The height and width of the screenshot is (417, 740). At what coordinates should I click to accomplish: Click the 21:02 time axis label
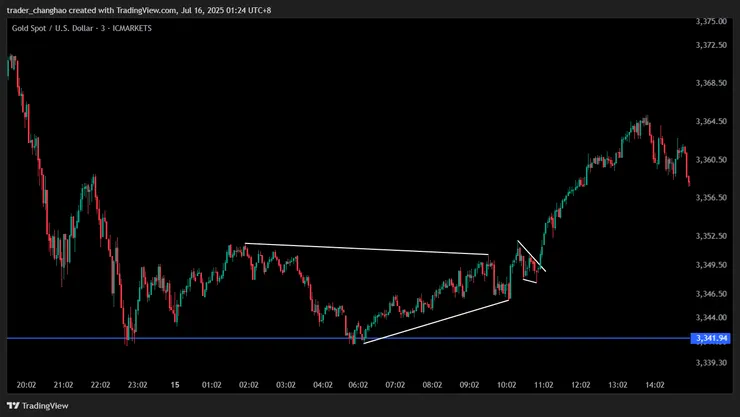click(x=63, y=385)
